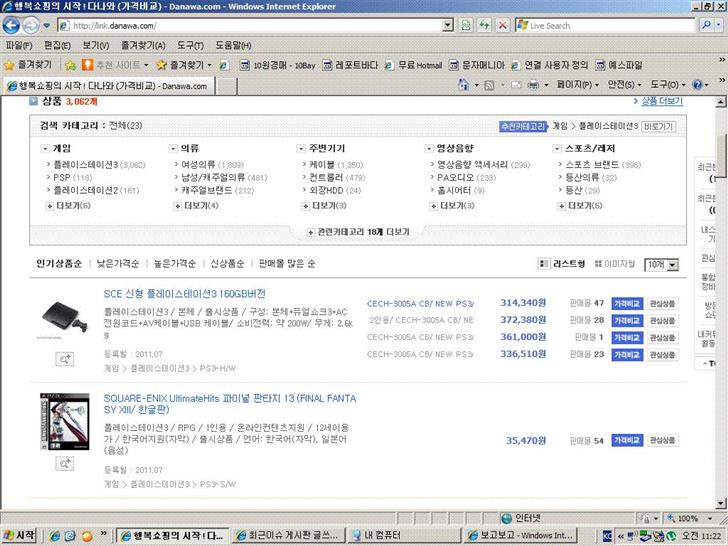Open SCE 신형 플레이스테이션3 160GB버전 product
The image size is (728, 546).
[x=185, y=294]
